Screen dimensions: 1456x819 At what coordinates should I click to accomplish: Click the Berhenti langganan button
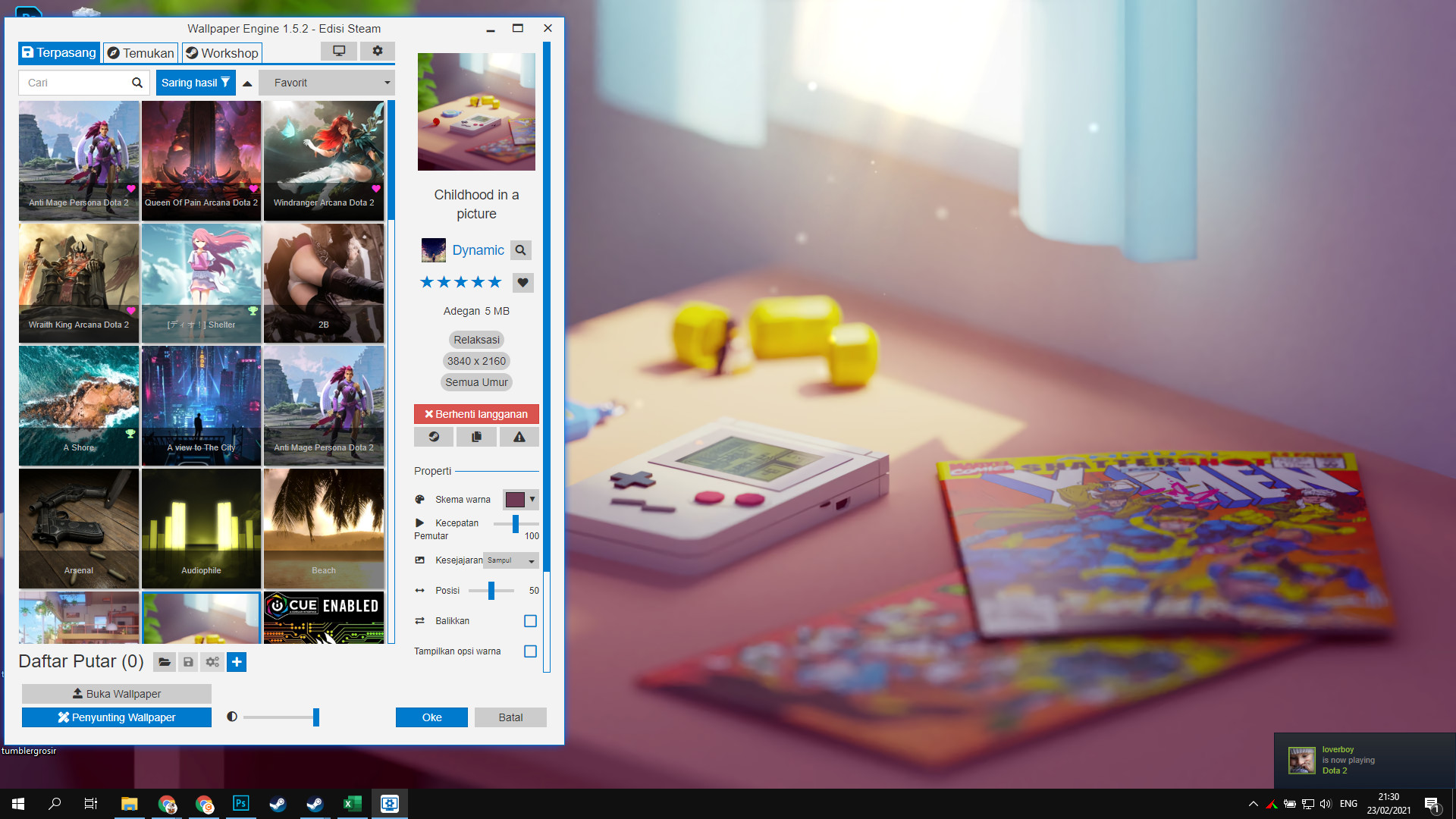click(477, 414)
